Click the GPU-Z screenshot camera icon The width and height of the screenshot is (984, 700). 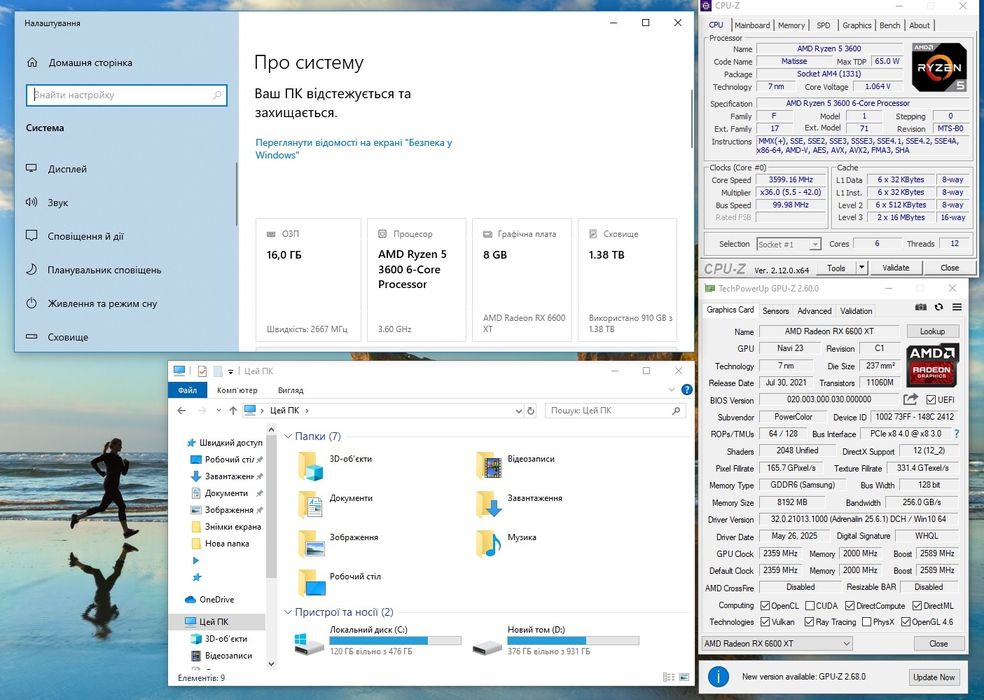921,307
